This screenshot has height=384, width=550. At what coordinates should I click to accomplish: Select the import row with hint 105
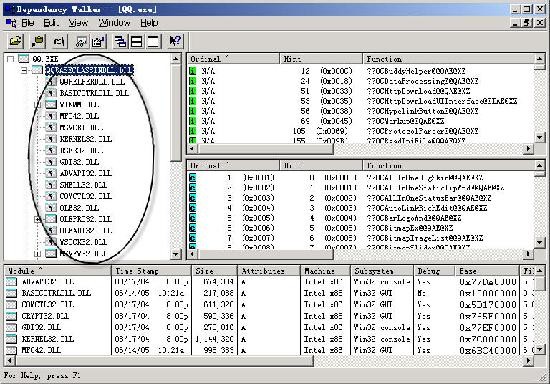pyautogui.click(x=361, y=131)
